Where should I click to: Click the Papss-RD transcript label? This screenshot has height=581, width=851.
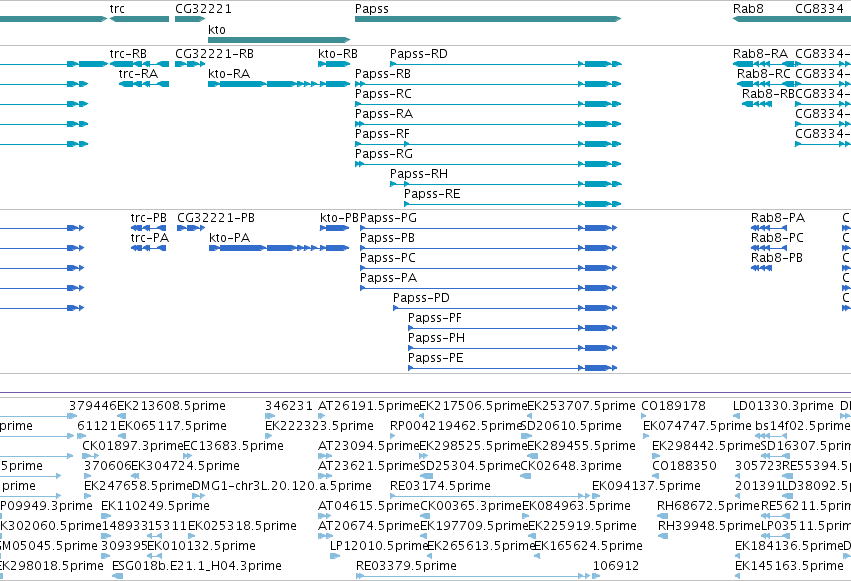click(x=418, y=54)
